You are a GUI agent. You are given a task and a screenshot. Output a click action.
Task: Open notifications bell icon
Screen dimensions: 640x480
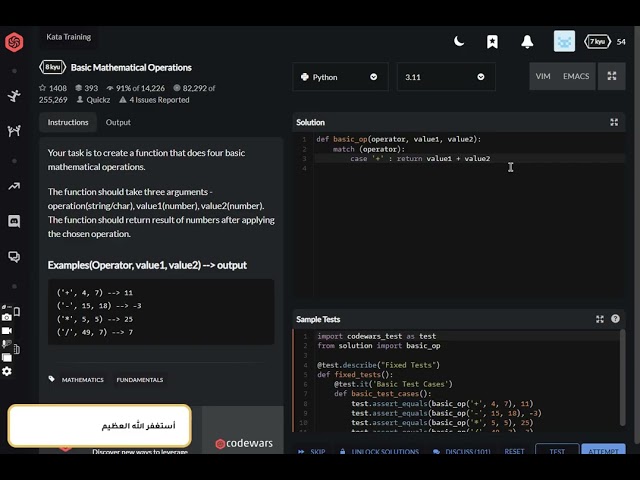[527, 42]
